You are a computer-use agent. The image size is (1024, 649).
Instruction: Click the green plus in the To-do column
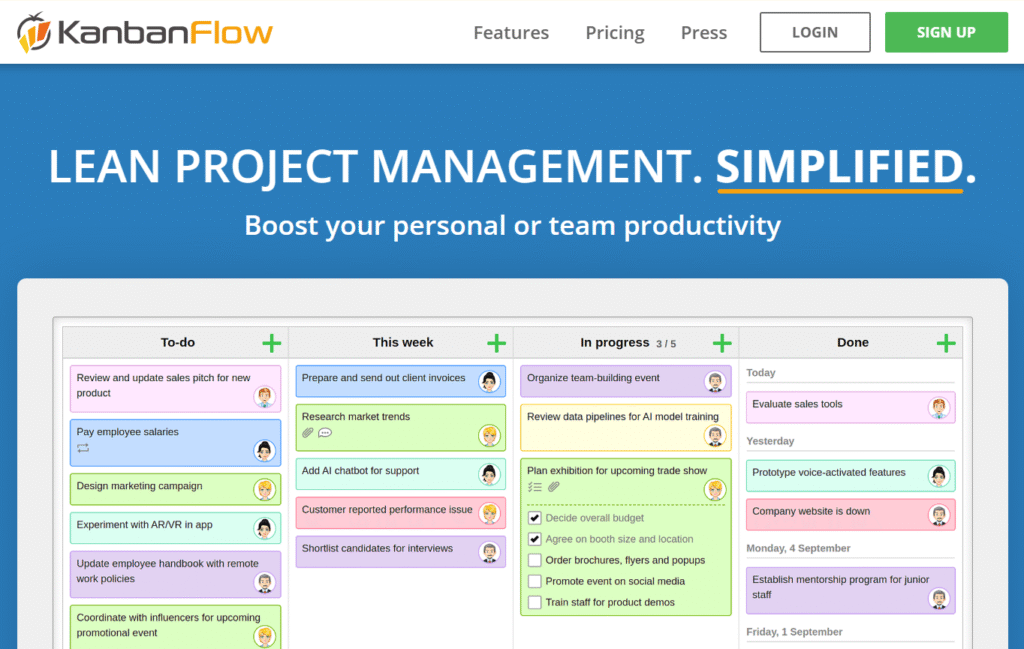pos(271,343)
